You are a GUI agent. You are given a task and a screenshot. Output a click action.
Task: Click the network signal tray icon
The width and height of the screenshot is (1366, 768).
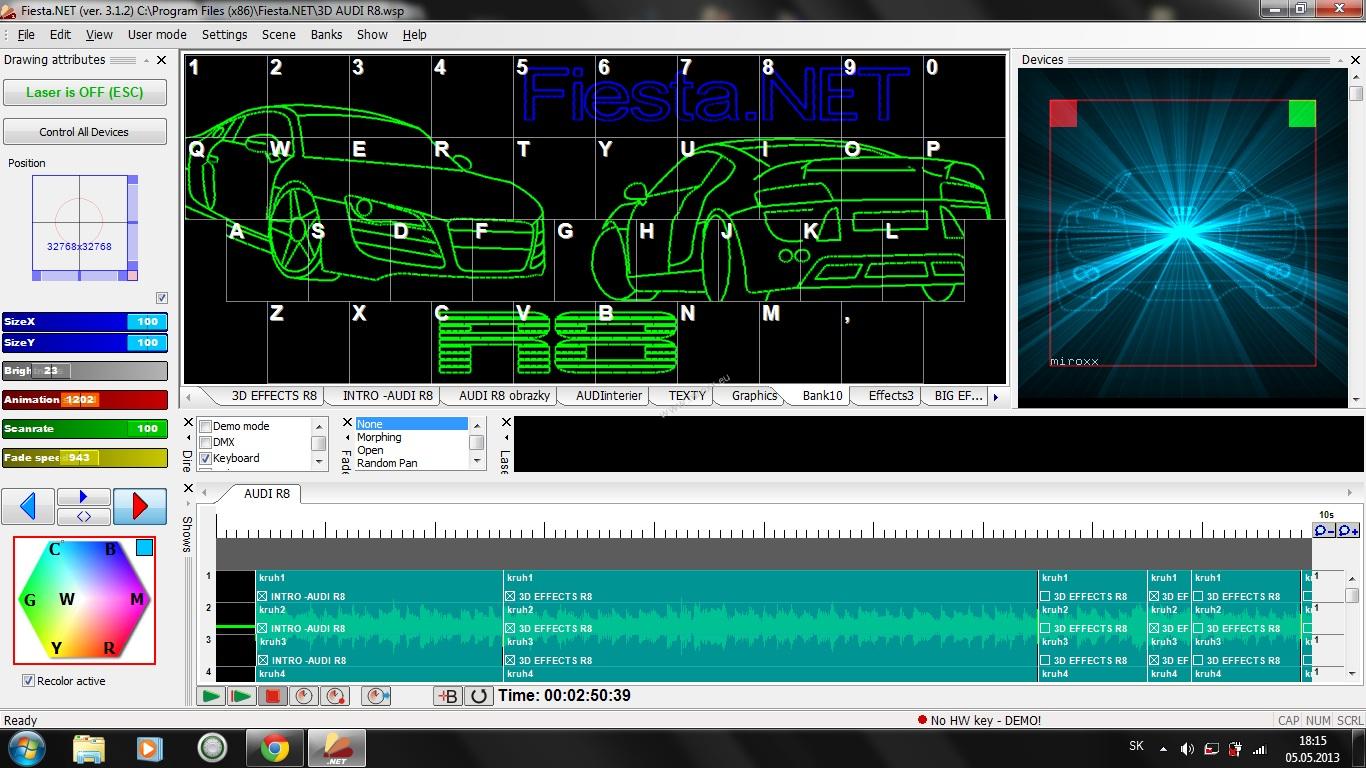pos(1261,749)
